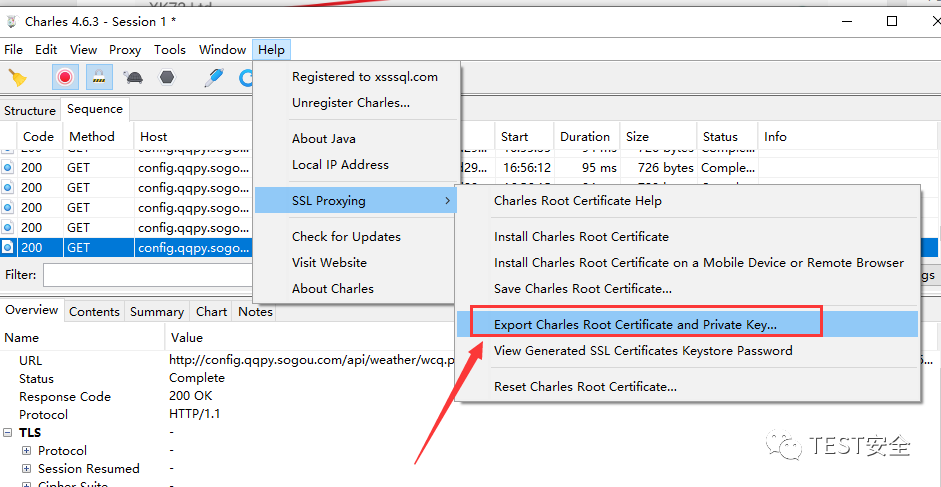
Task: Open the Contents tab
Action: [x=94, y=312]
